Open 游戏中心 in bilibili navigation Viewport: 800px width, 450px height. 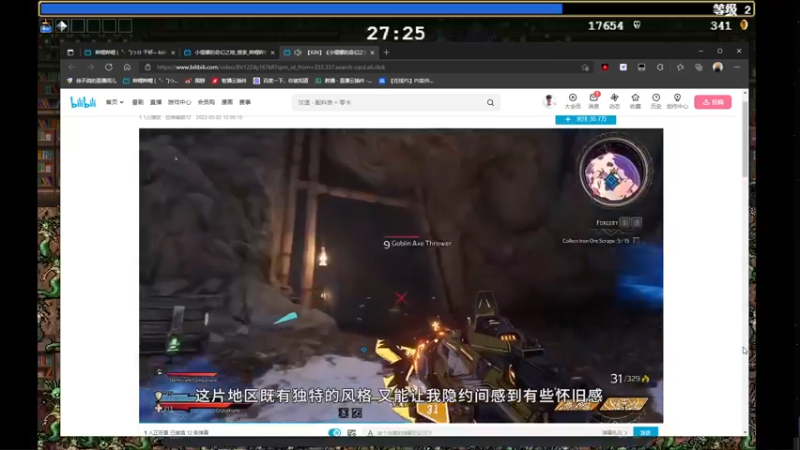click(x=179, y=102)
